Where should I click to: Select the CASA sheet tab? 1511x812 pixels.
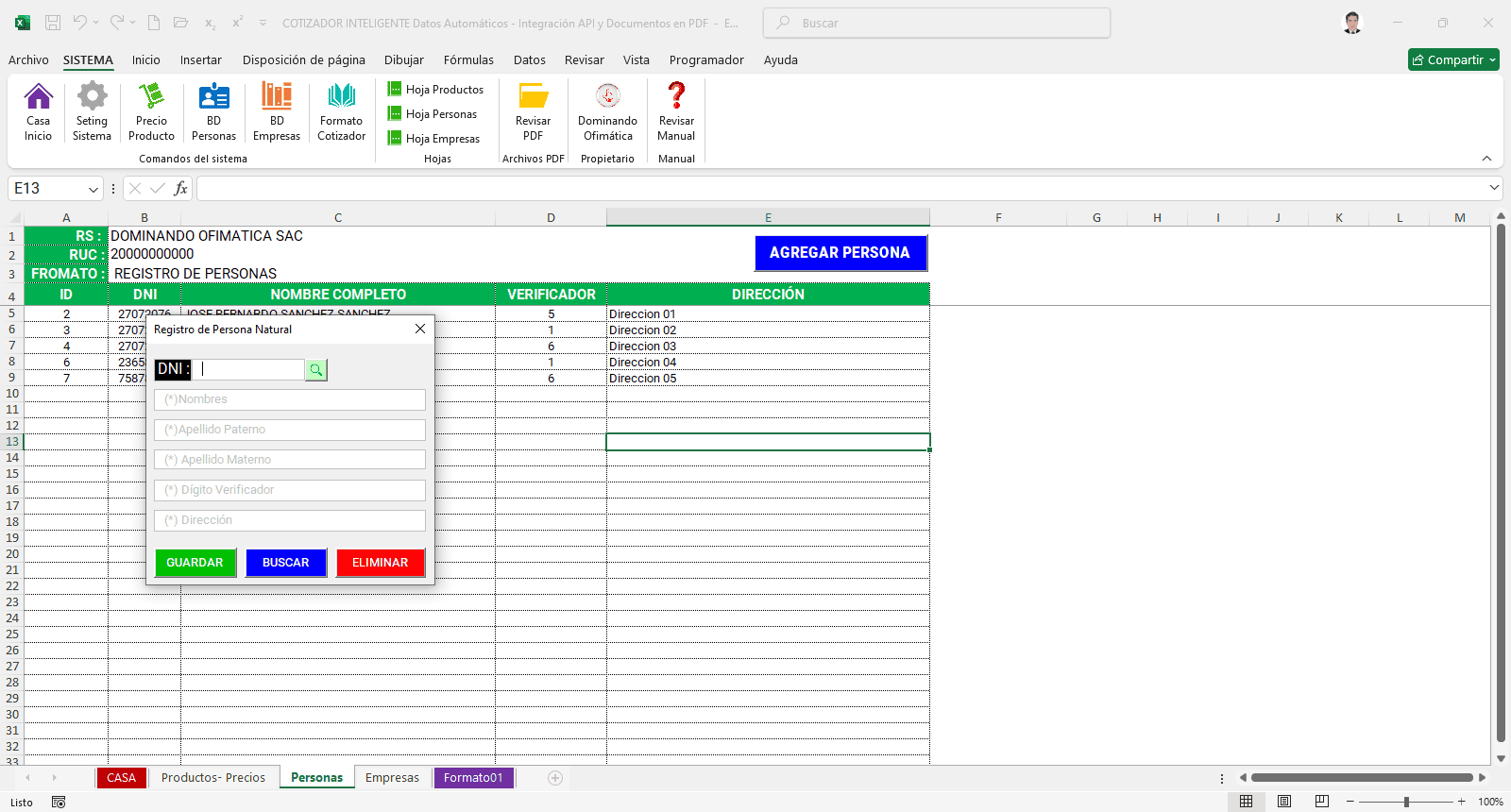(121, 778)
